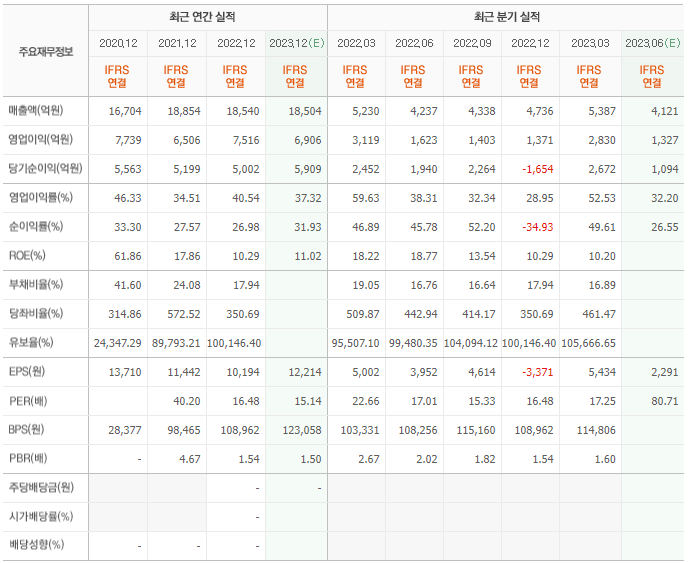Click the 2.67 quarterly PBR value

click(x=368, y=459)
